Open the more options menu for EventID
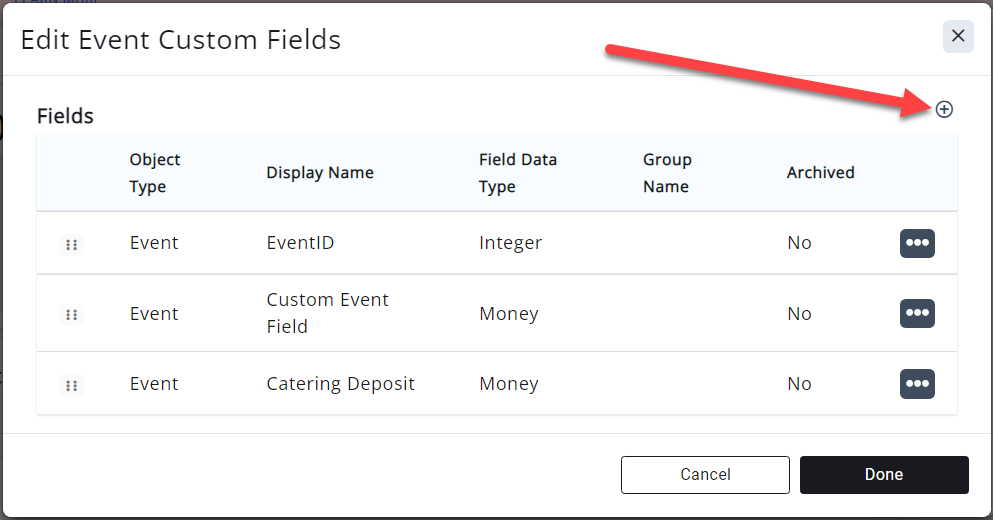The width and height of the screenshot is (993, 520). (917, 243)
